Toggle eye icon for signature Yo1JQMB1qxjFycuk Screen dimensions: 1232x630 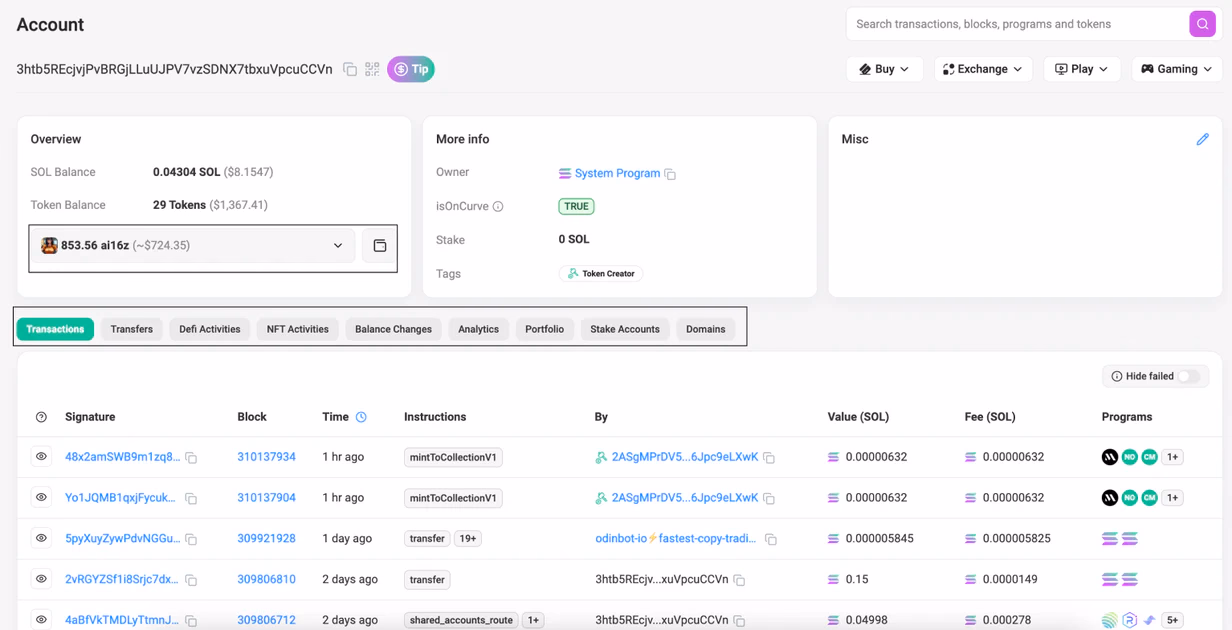pyautogui.click(x=41, y=497)
